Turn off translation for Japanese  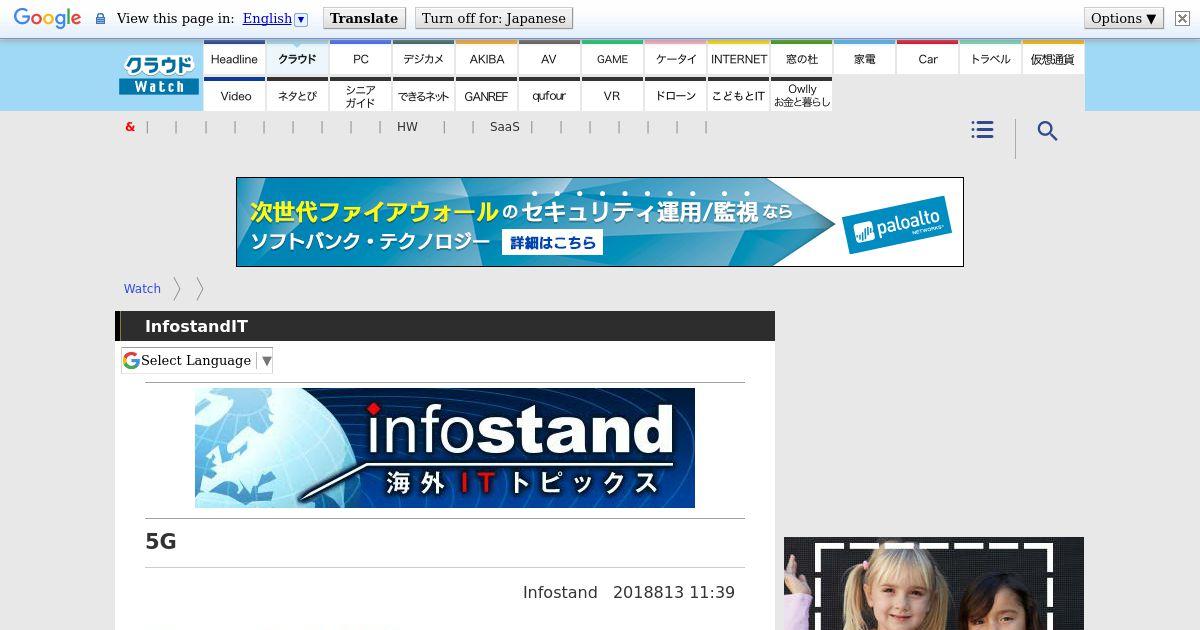pyautogui.click(x=494, y=18)
